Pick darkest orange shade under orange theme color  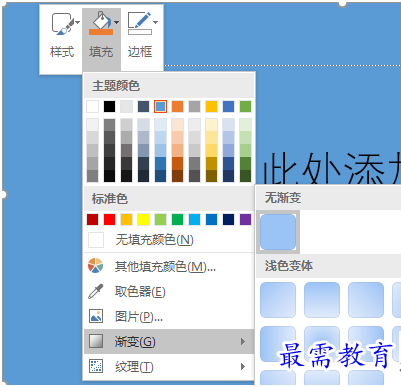[177, 176]
